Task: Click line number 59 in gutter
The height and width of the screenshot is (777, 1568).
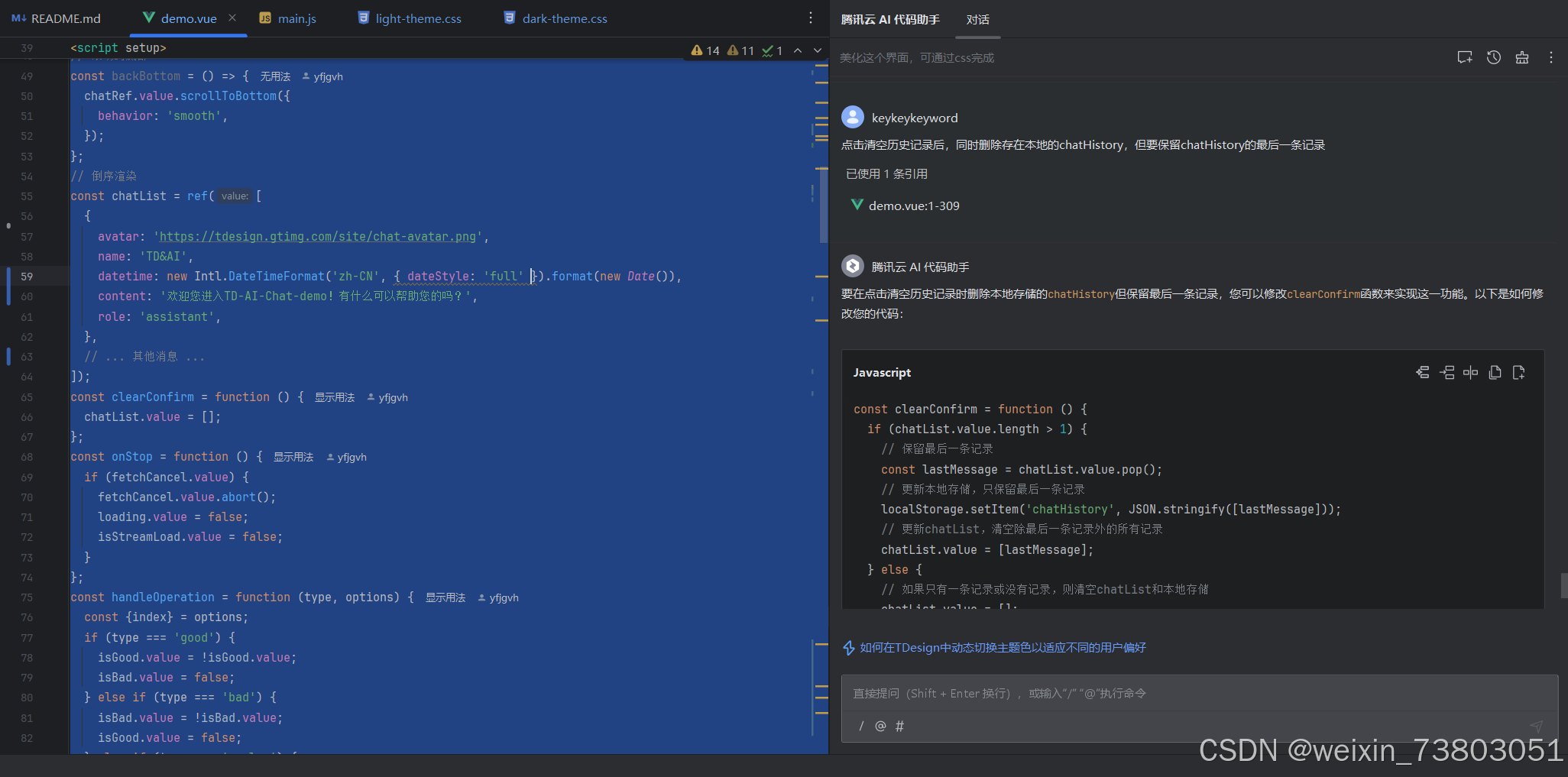Action: pos(27,277)
